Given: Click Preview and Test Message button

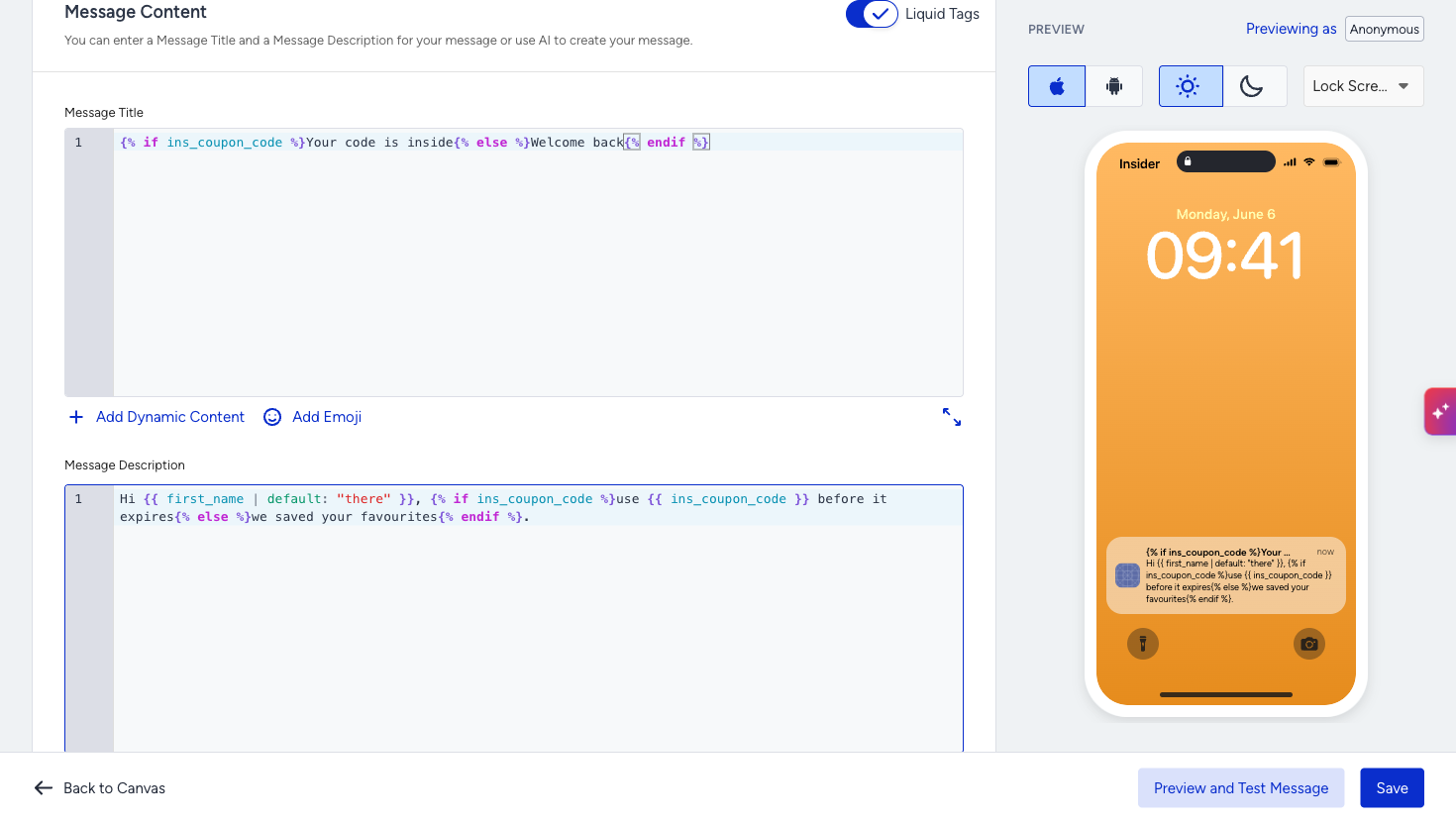Looking at the screenshot, I should (x=1241, y=788).
